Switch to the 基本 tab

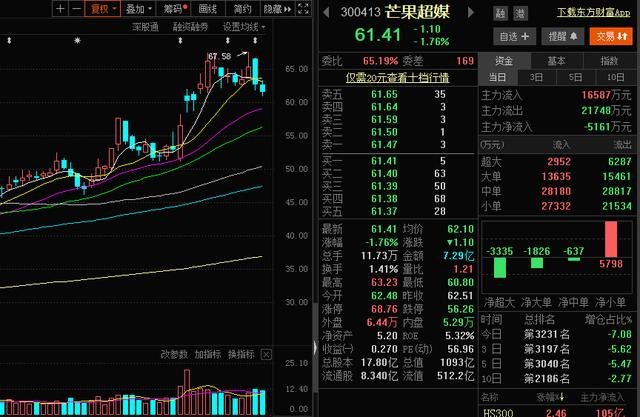[x=556, y=61]
